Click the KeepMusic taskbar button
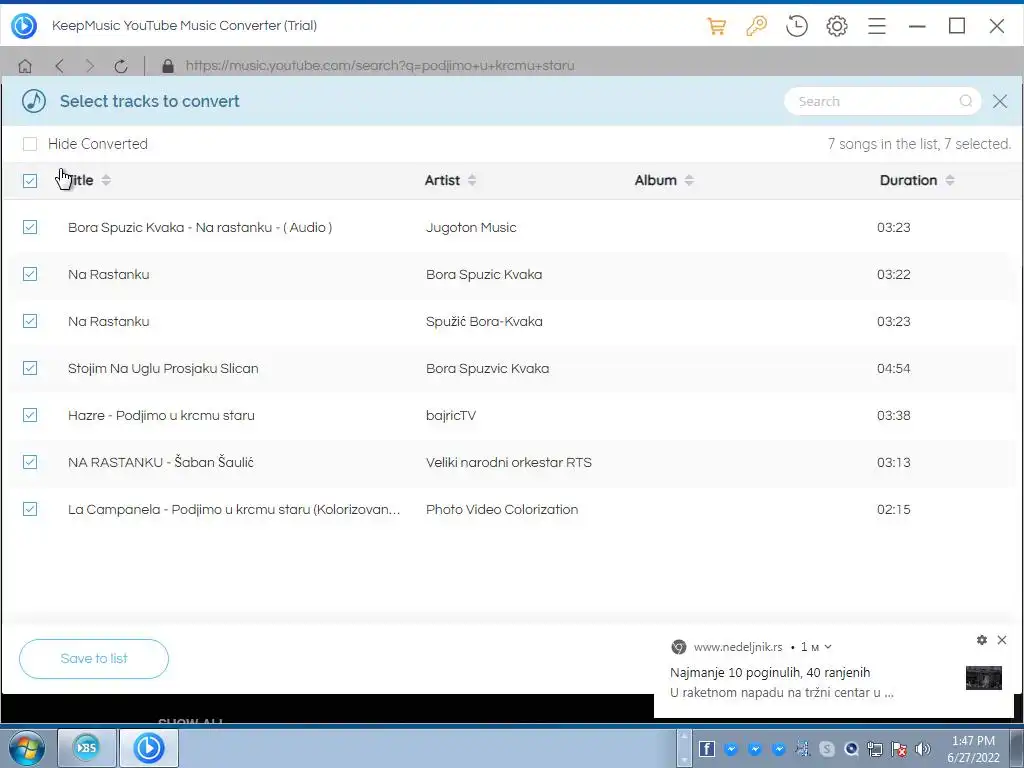This screenshot has width=1024, height=768. pyautogui.click(x=149, y=748)
